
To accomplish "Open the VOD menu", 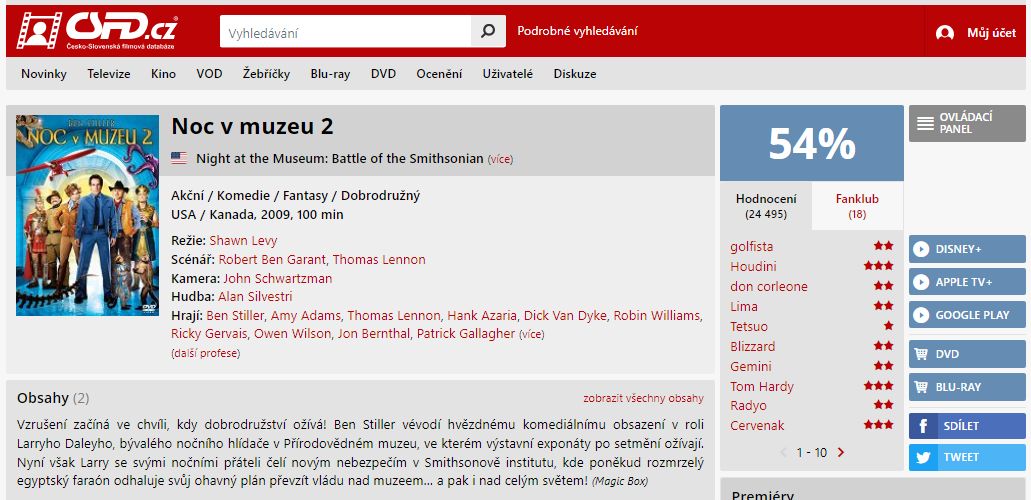I will [209, 74].
